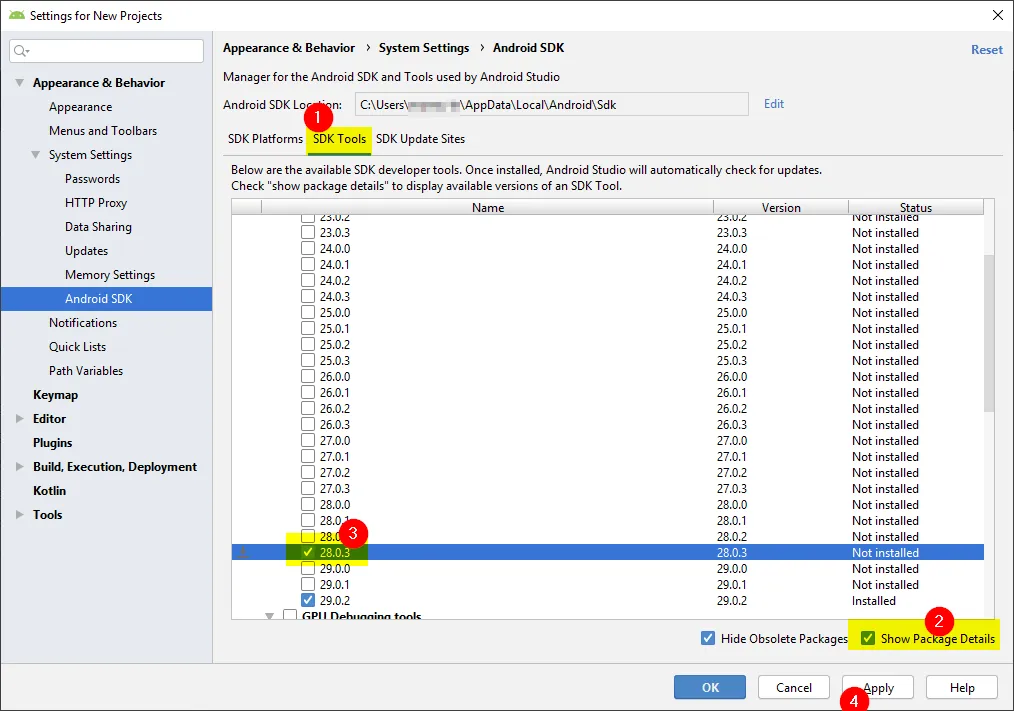Click Edit next to Android SDK Location
This screenshot has height=711, width=1014.
click(773, 104)
